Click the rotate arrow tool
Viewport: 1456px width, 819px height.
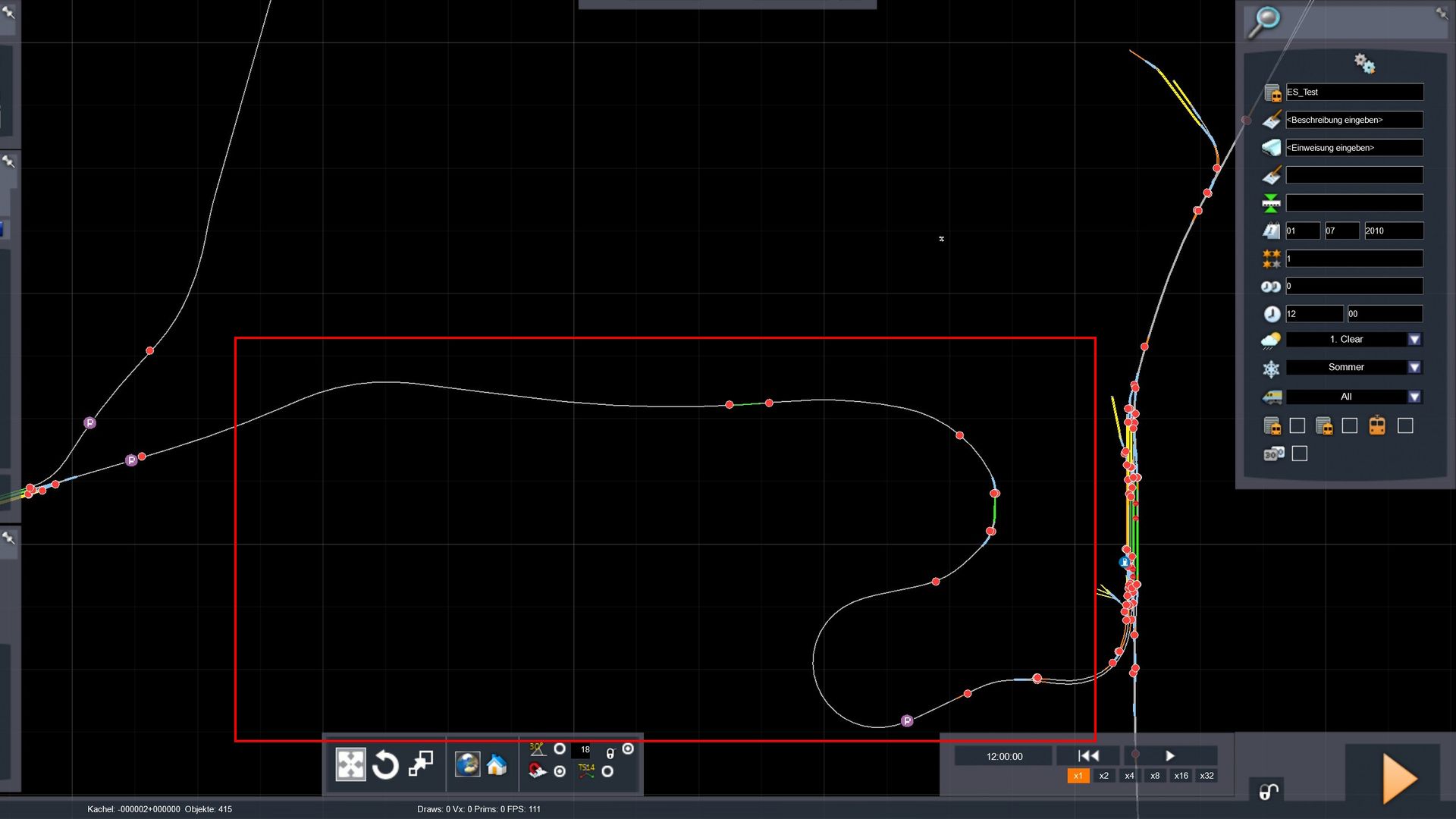coord(385,764)
